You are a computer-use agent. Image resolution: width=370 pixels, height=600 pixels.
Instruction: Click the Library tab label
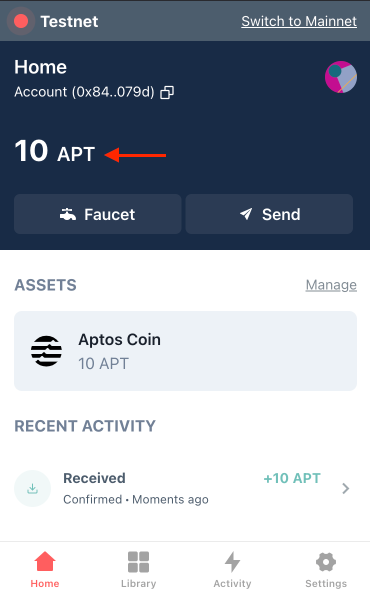point(139,584)
